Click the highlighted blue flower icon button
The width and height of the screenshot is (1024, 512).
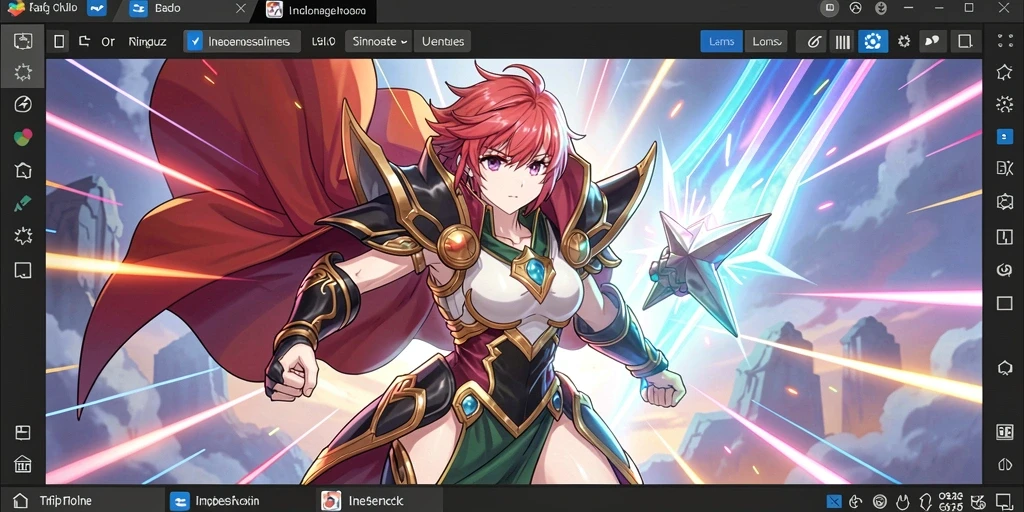(x=872, y=42)
